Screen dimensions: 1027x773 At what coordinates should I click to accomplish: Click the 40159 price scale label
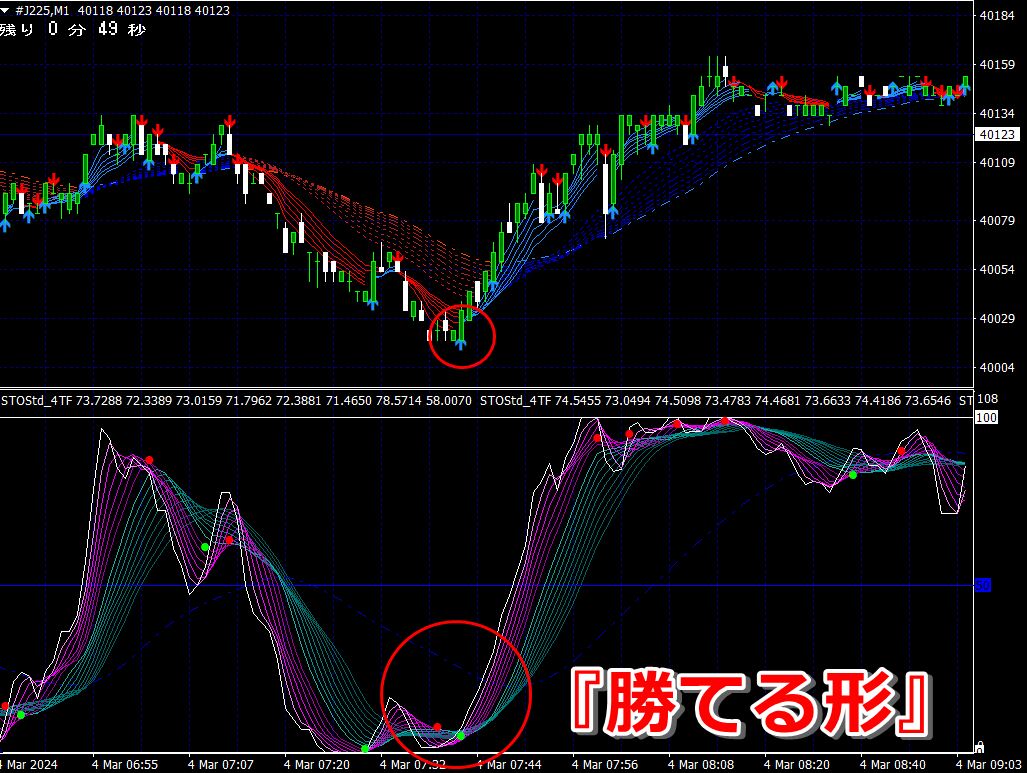pos(997,65)
